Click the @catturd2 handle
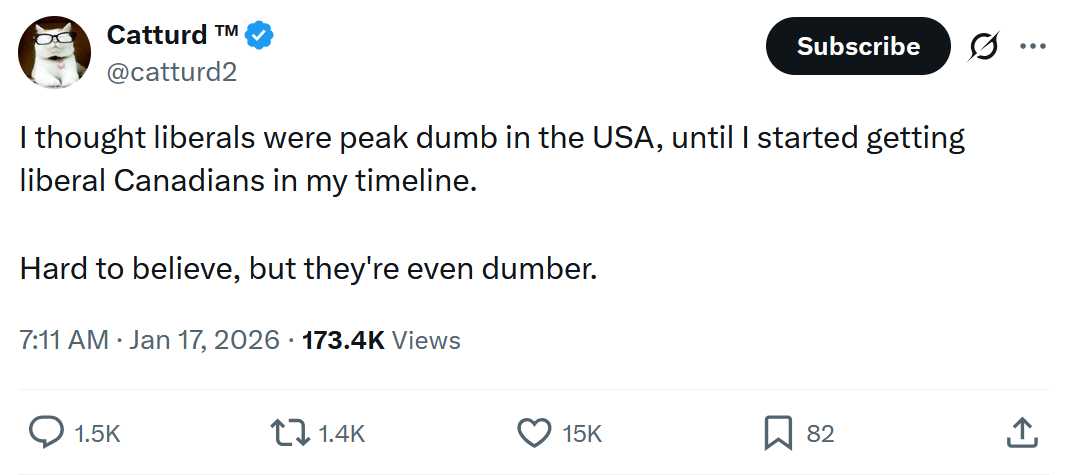The width and height of the screenshot is (1077, 475). pos(171,72)
